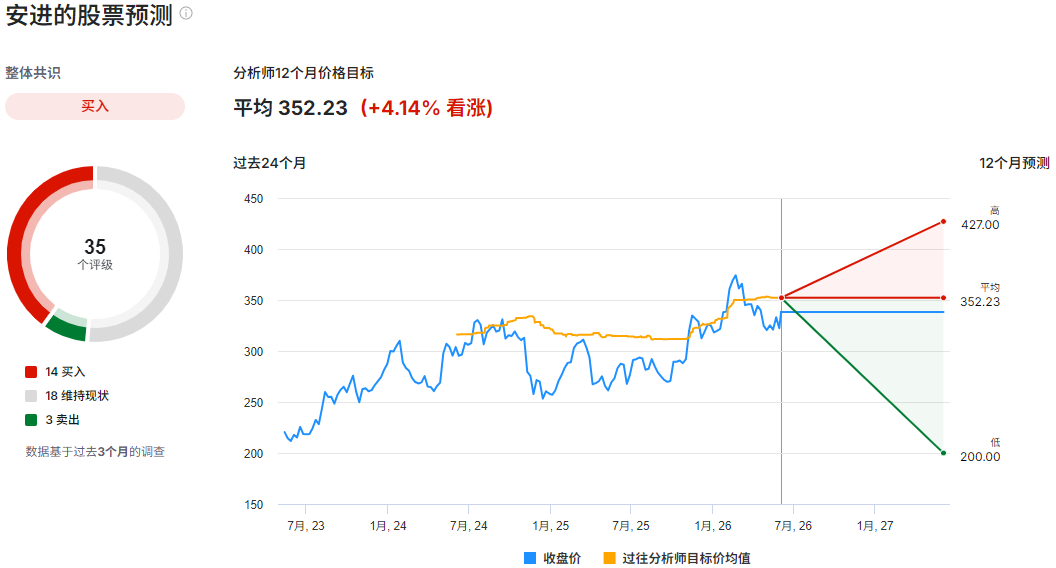Select the green sell segment of donut chart
This screenshot has height=568, width=1056.
[67, 325]
